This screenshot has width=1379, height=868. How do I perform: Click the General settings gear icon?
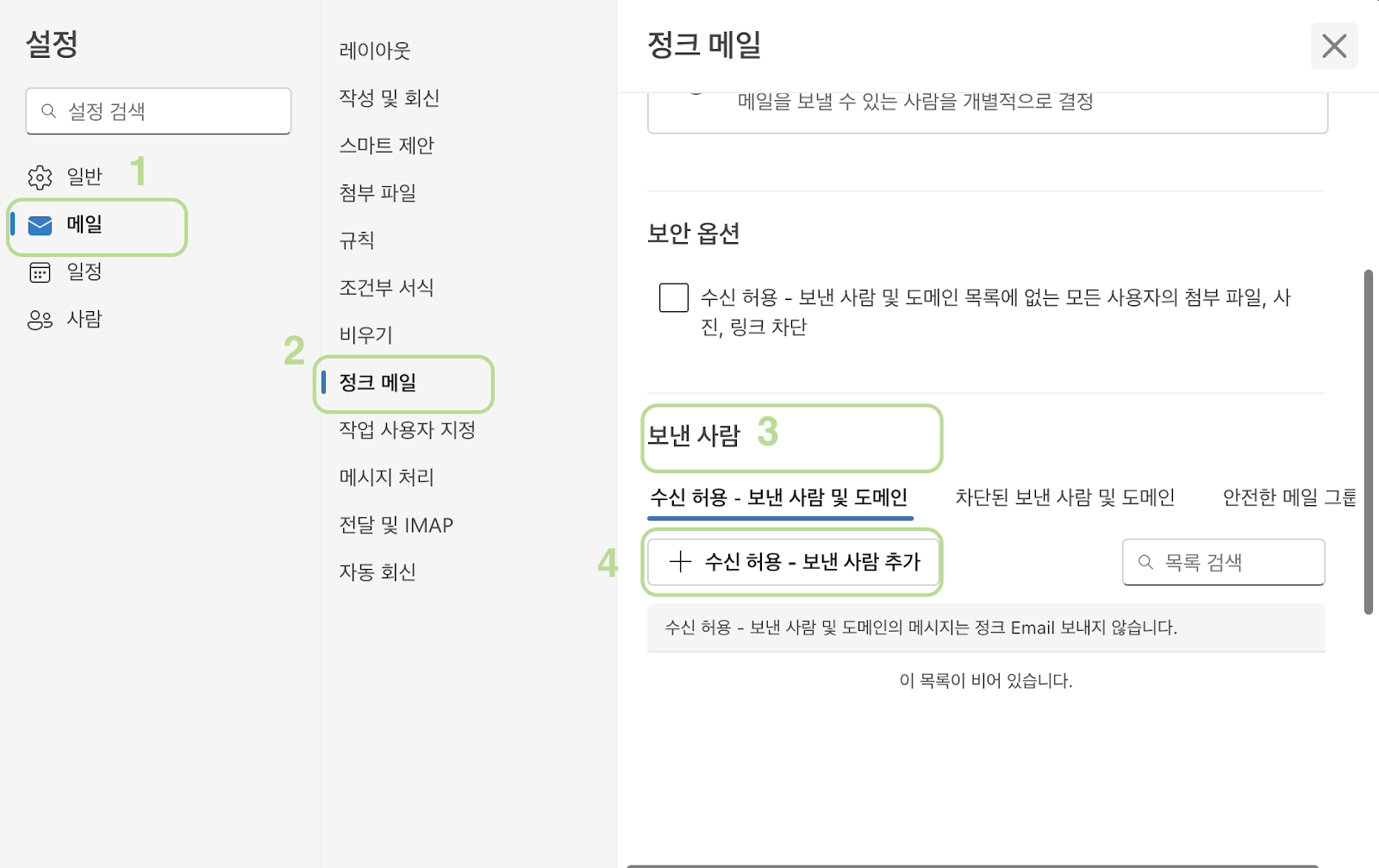point(40,178)
